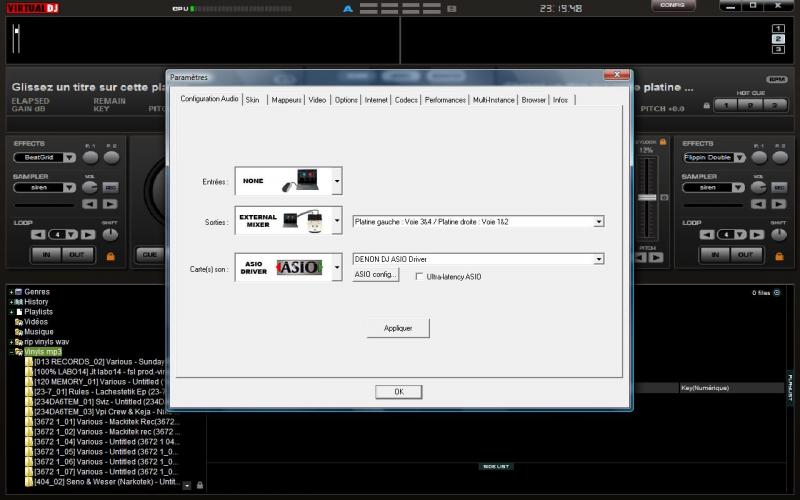This screenshot has height=500, width=800.
Task: Open the Performances tab
Action: coord(445,100)
